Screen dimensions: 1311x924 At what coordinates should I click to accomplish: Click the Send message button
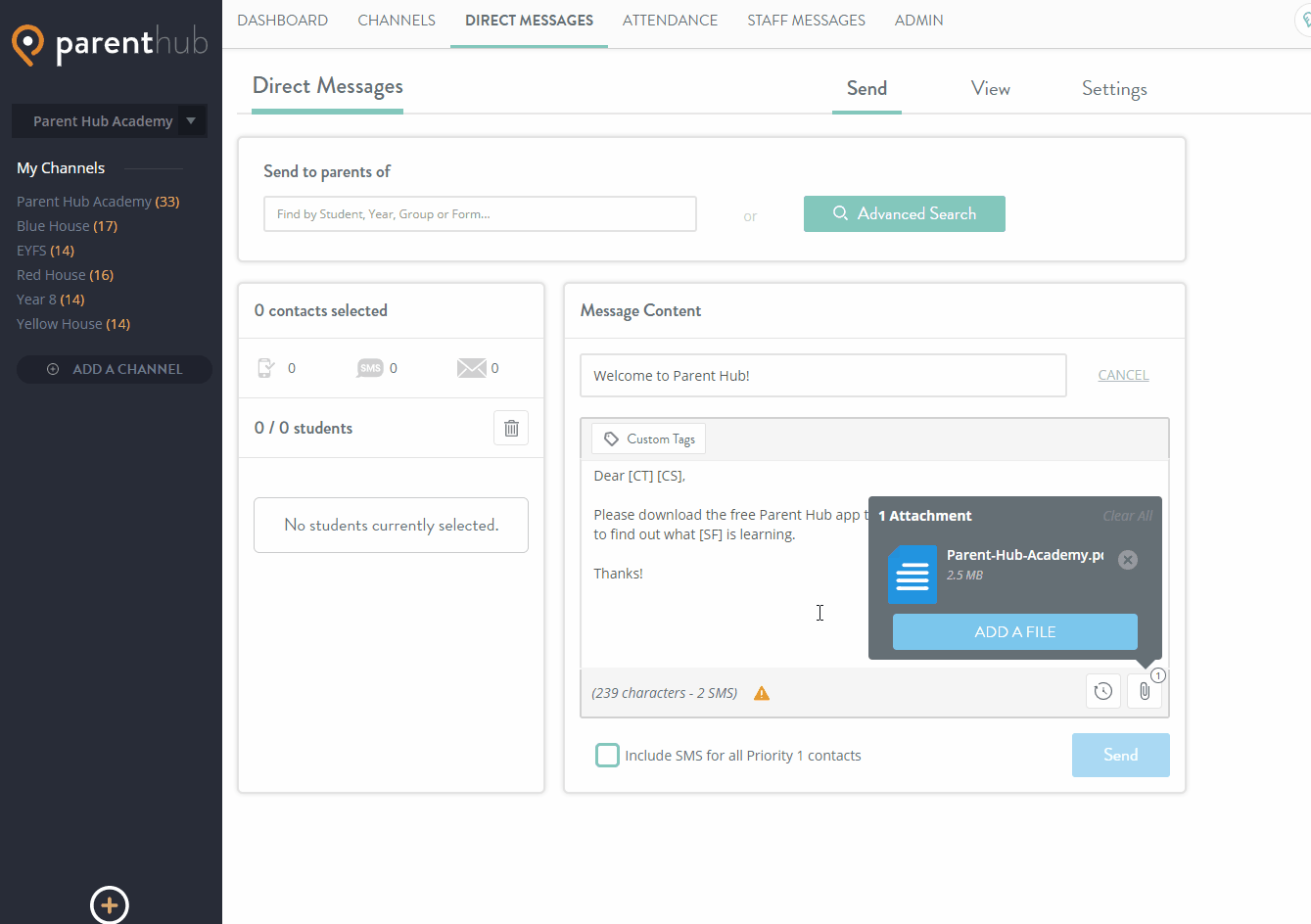[1121, 755]
